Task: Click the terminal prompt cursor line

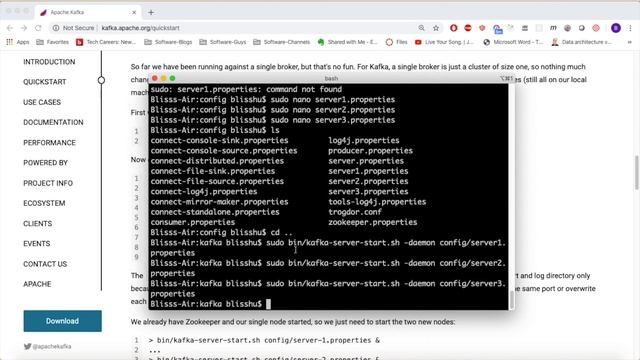Action: 210,304
